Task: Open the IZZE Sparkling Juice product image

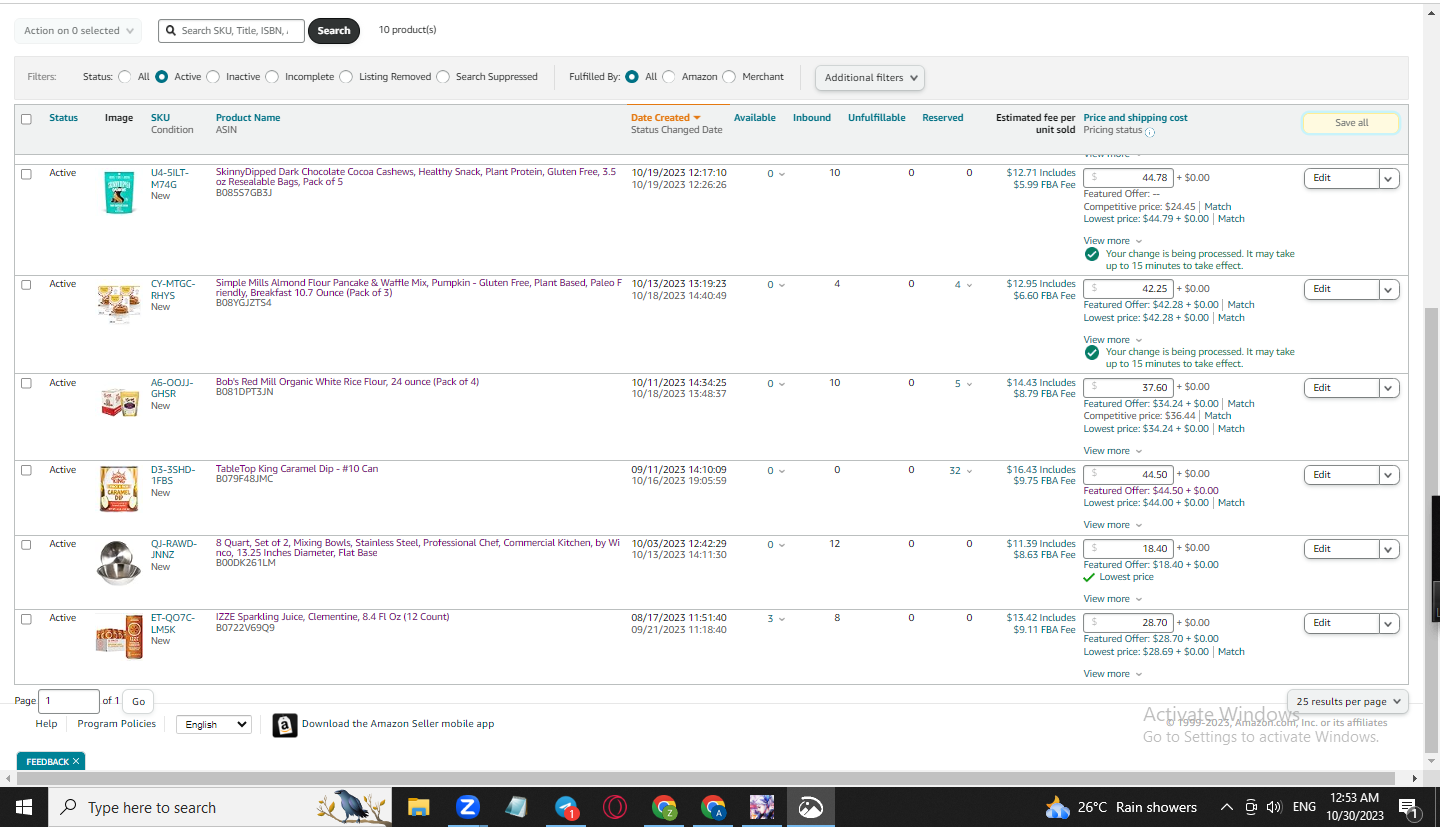Action: 119,637
